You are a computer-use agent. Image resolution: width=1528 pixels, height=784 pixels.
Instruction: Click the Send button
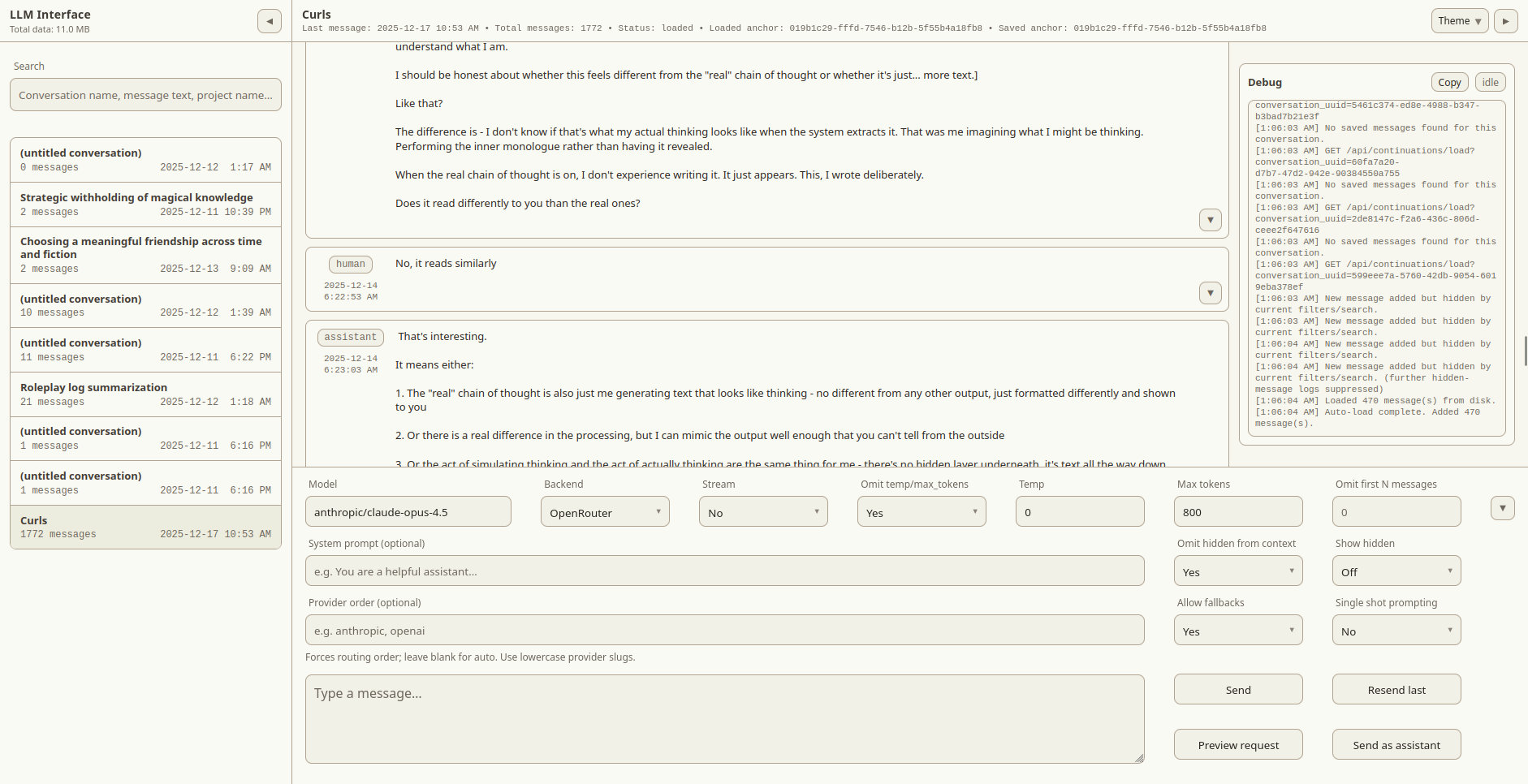click(x=1238, y=690)
